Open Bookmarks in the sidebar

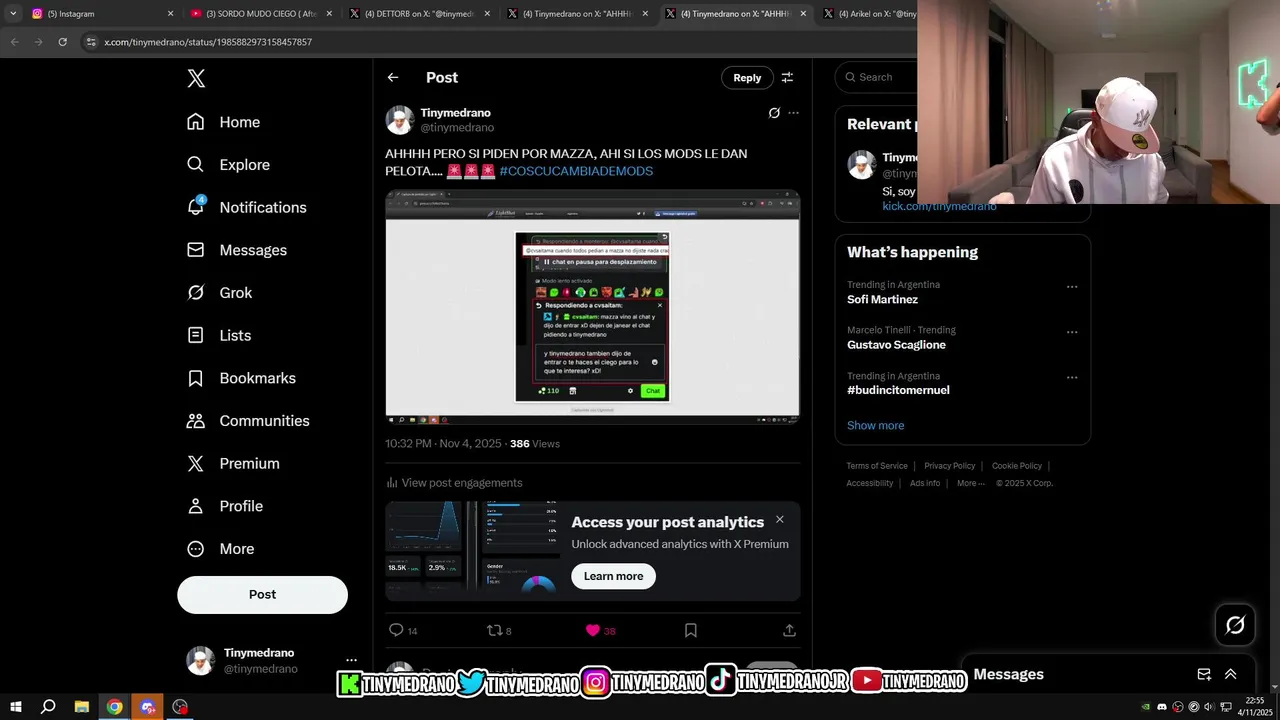click(x=241, y=378)
